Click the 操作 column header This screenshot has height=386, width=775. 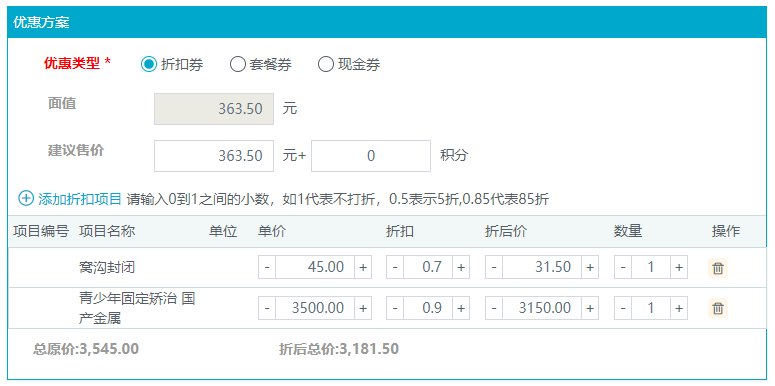coord(726,231)
